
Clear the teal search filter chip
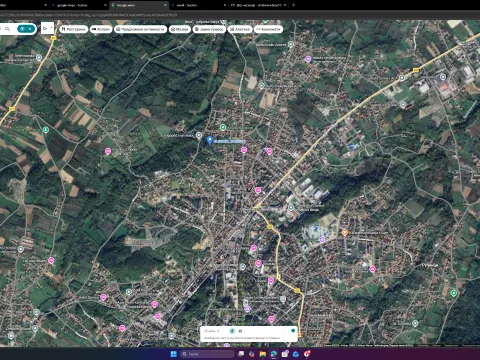tap(30, 29)
